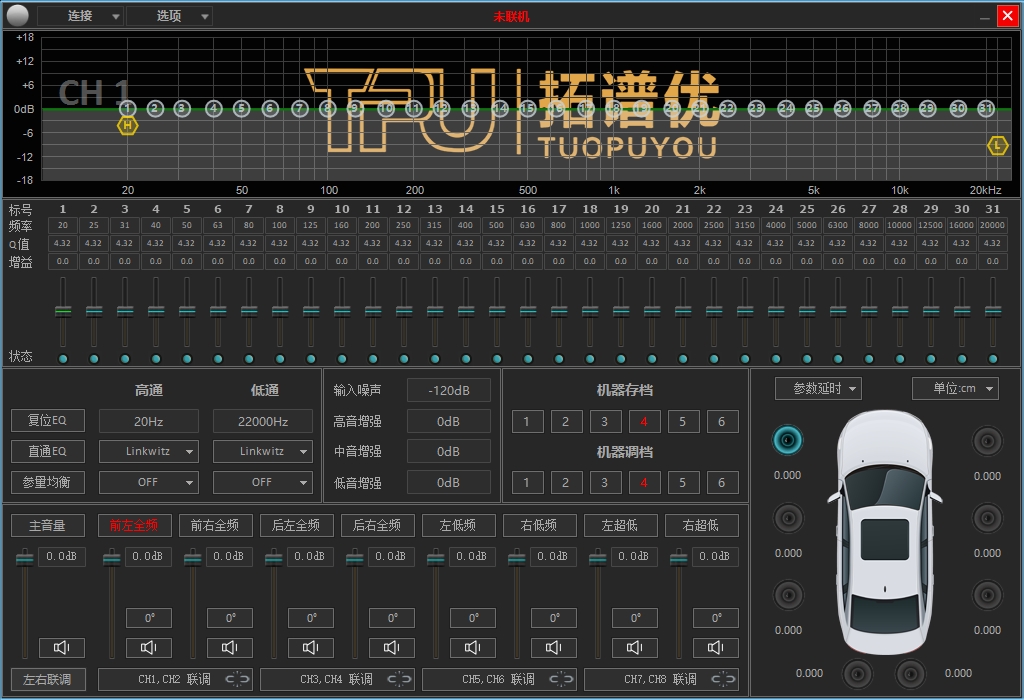The height and width of the screenshot is (700, 1024).
Task: Load preset 6 under 机器调档
Action: (722, 483)
